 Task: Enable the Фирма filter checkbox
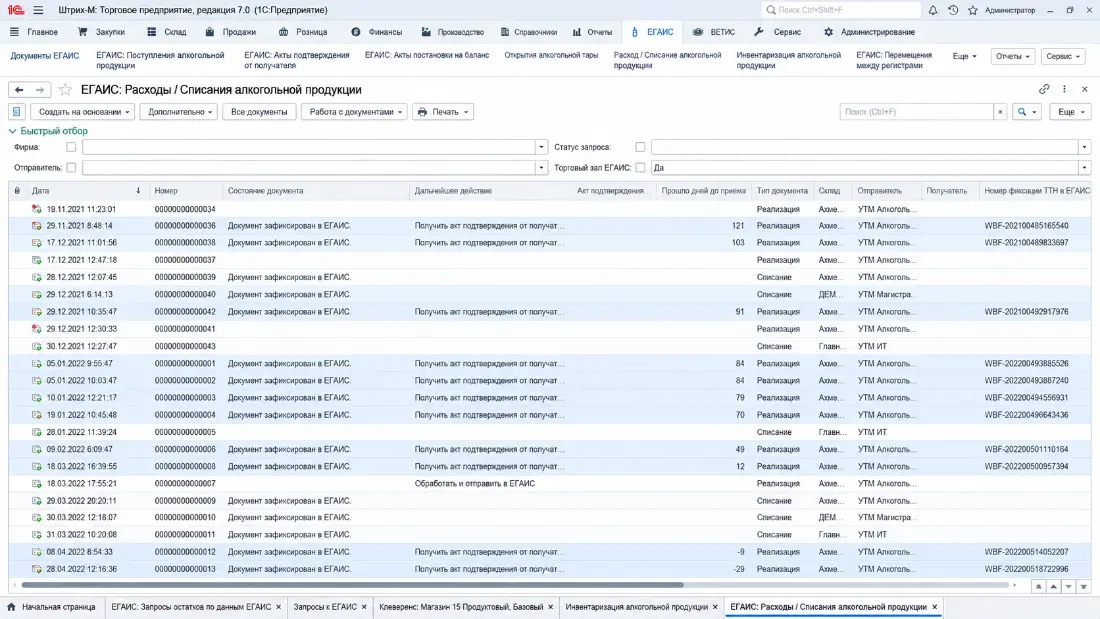[x=71, y=147]
